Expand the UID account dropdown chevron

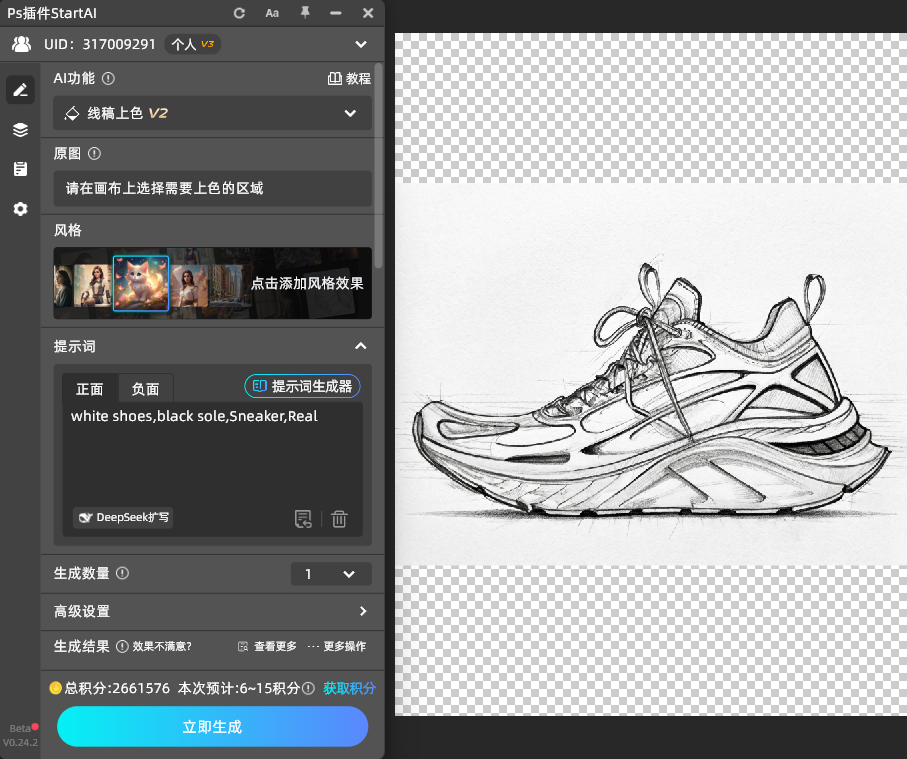[361, 45]
